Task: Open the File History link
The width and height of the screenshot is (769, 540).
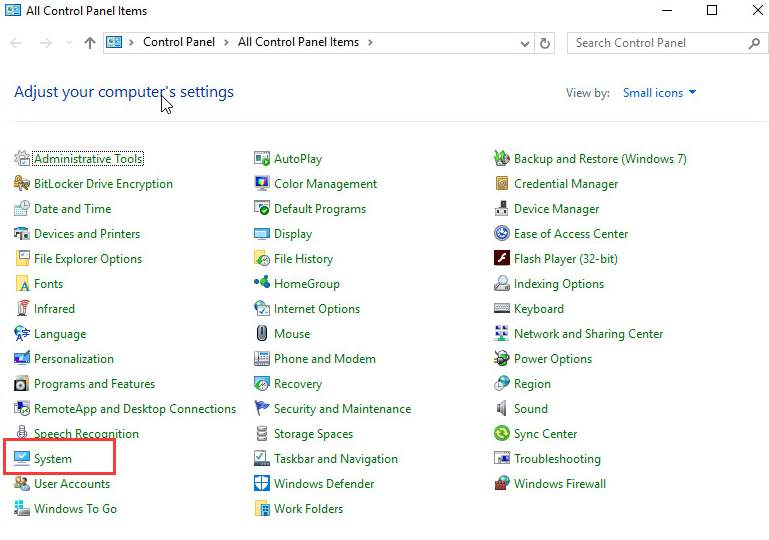Action: pos(303,259)
